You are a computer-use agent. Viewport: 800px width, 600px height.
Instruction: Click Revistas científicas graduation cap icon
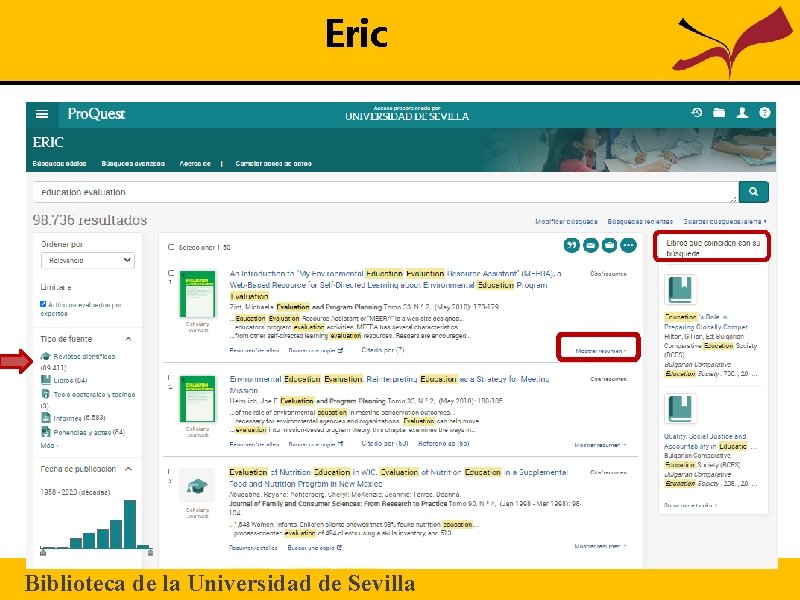pos(45,356)
